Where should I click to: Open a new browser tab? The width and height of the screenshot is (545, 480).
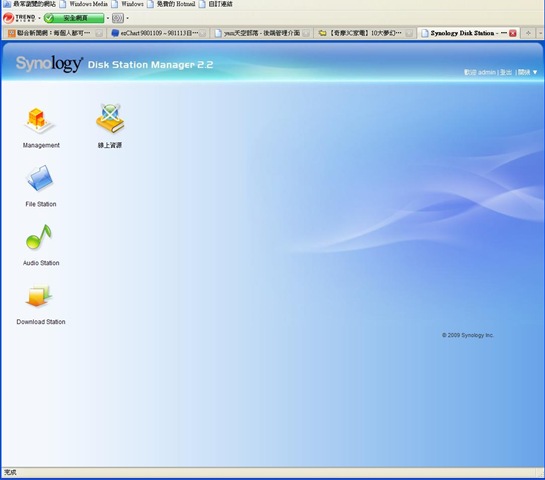(528, 33)
